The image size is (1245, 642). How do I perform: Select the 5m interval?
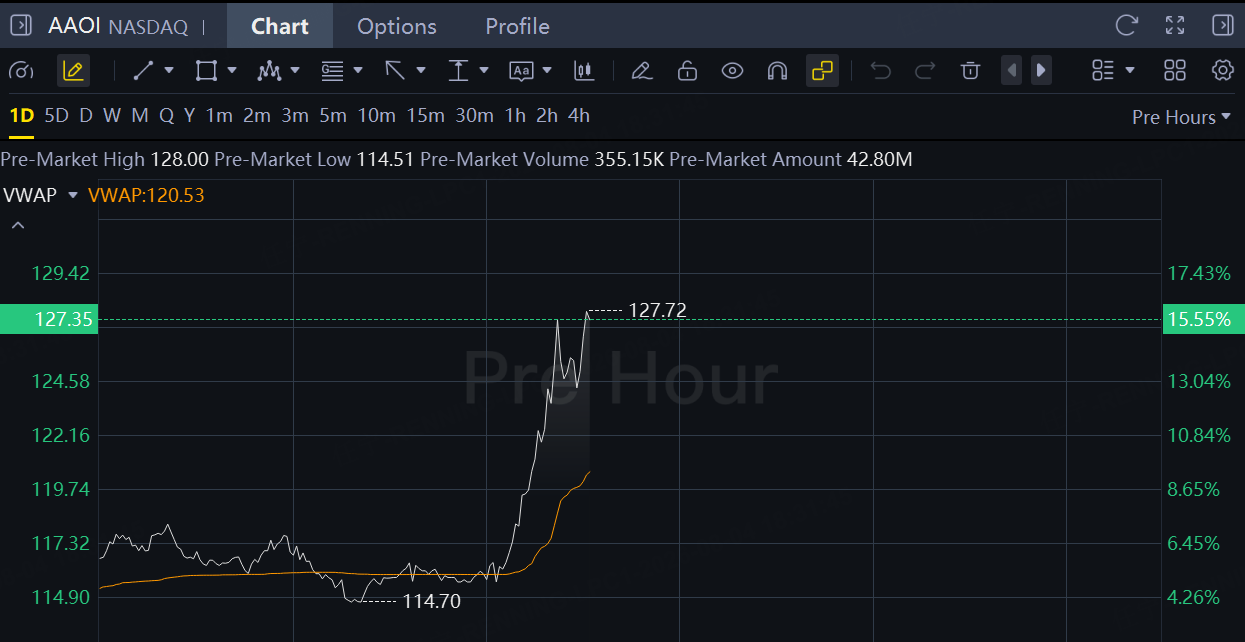tap(333, 116)
